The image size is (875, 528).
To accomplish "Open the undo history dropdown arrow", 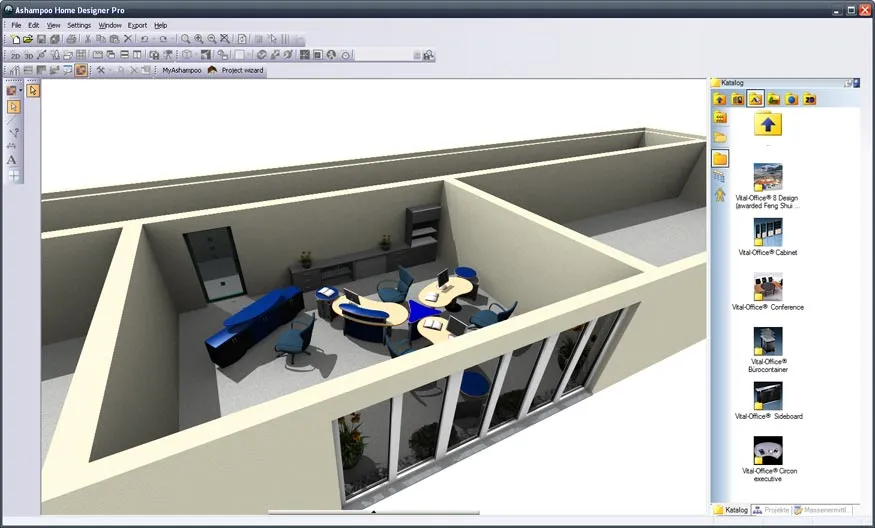I will [x=153, y=39].
